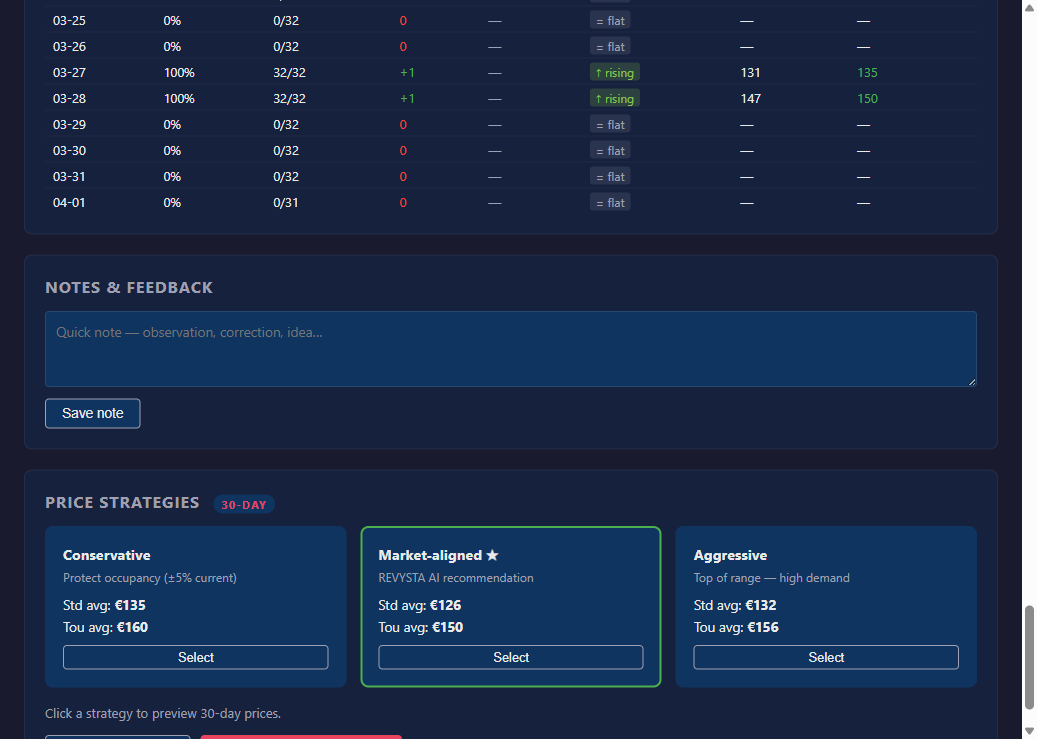1037x739 pixels.
Task: Click the flat badge in the 03-30 row
Action: pos(610,151)
